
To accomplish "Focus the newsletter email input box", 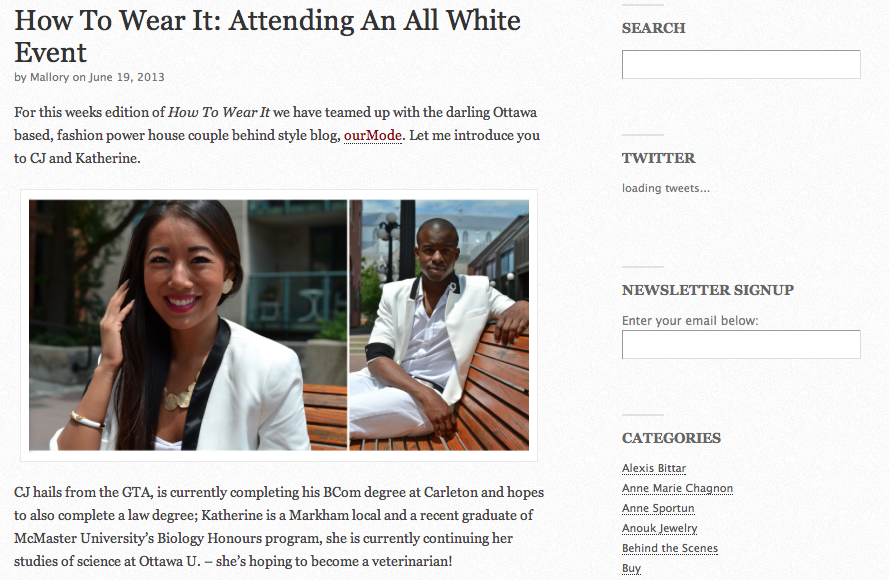I will [x=741, y=345].
